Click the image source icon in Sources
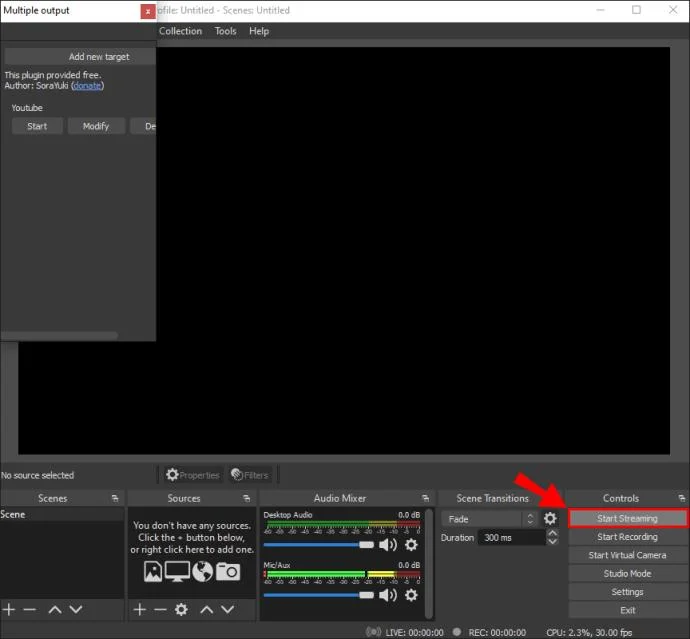 [153, 572]
